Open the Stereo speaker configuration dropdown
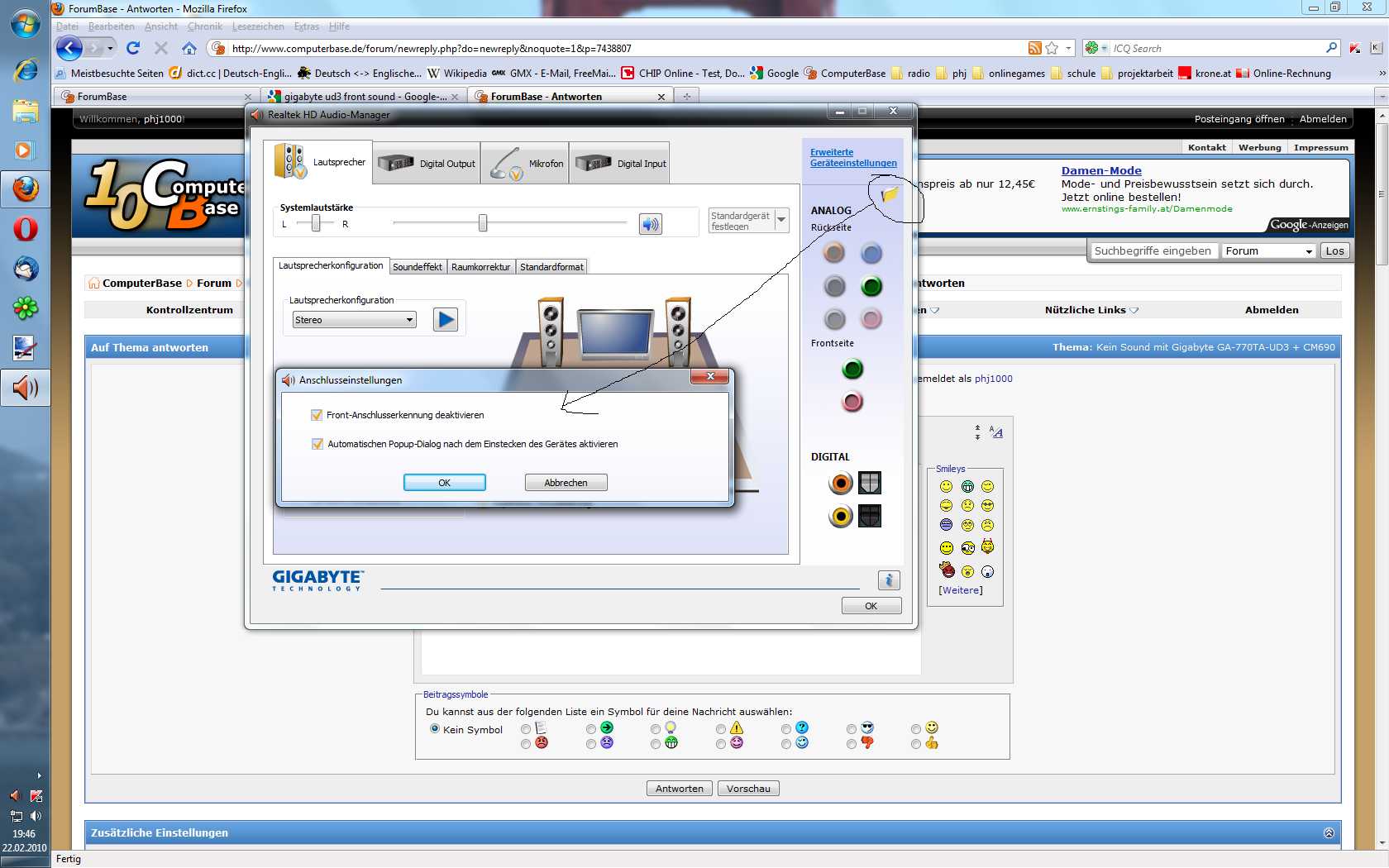This screenshot has height=868, width=1389. point(354,320)
